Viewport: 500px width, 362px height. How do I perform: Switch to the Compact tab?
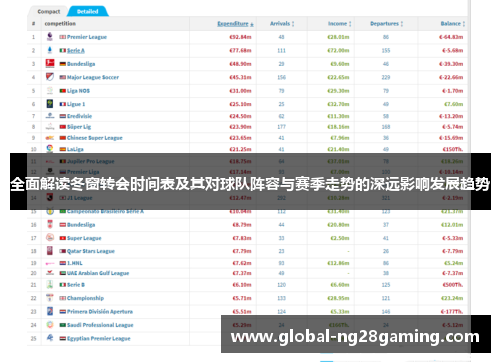point(49,11)
